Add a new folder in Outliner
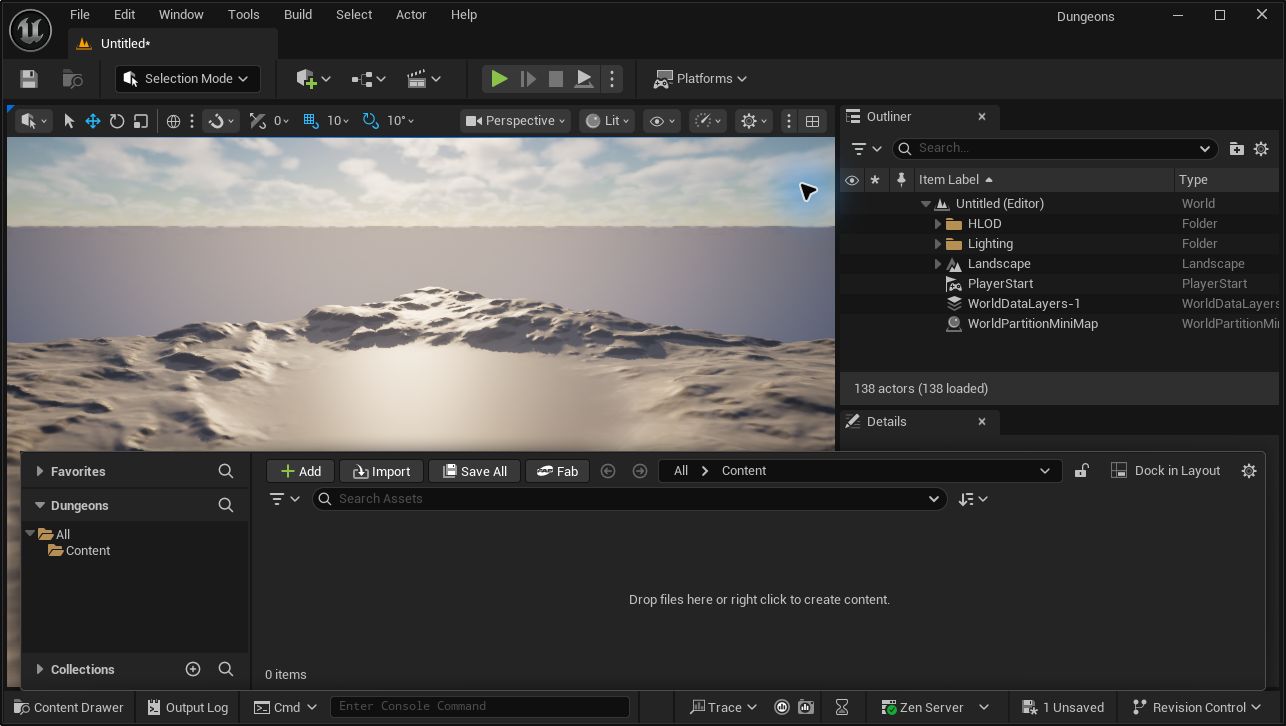This screenshot has width=1286, height=726. click(1236, 148)
